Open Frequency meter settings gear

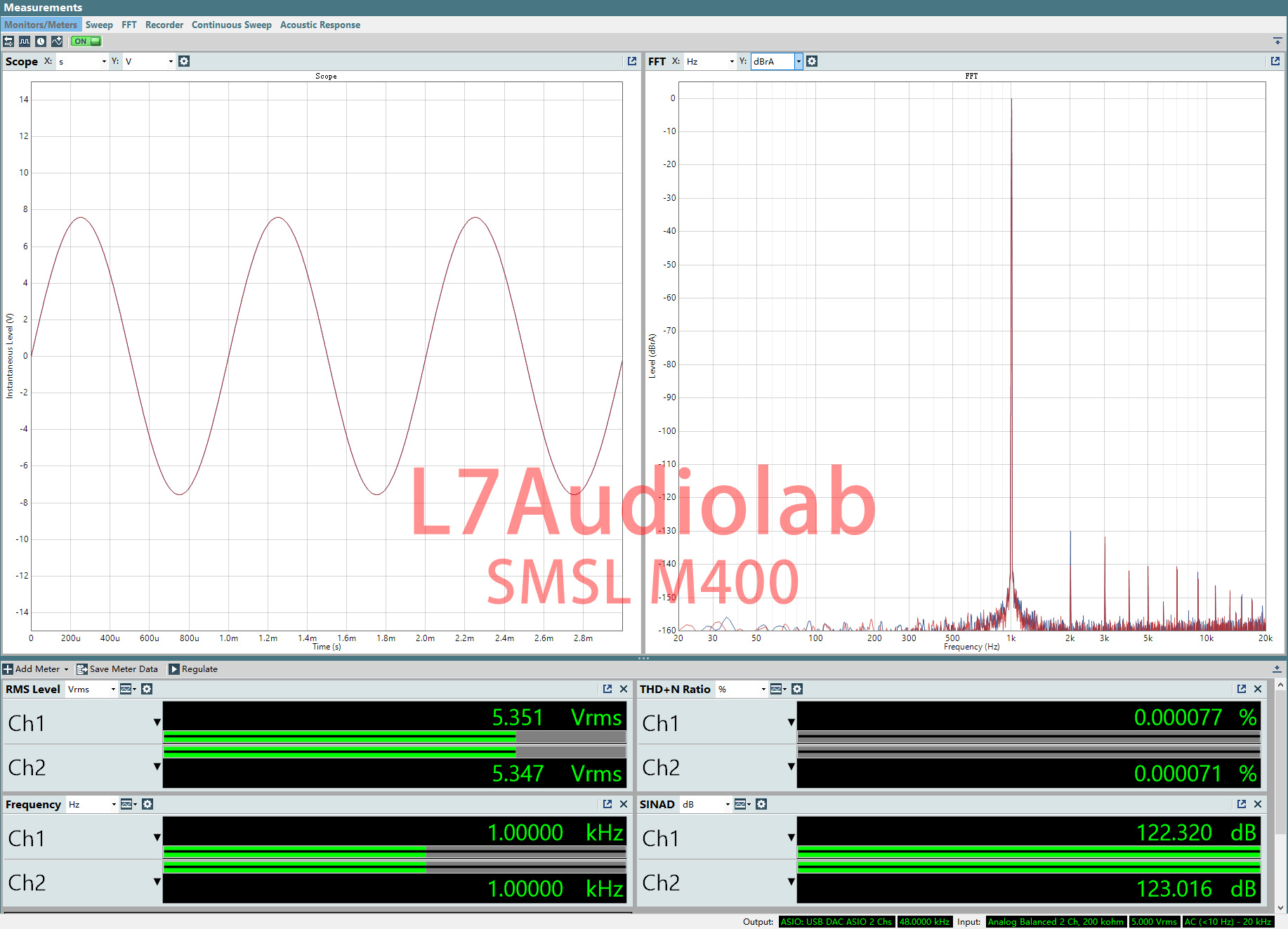pyautogui.click(x=147, y=804)
